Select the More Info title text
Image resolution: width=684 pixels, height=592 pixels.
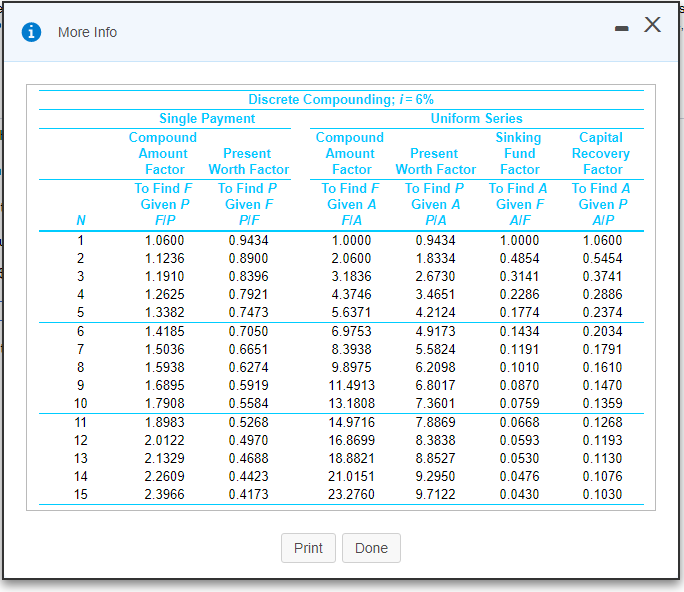coord(87,32)
